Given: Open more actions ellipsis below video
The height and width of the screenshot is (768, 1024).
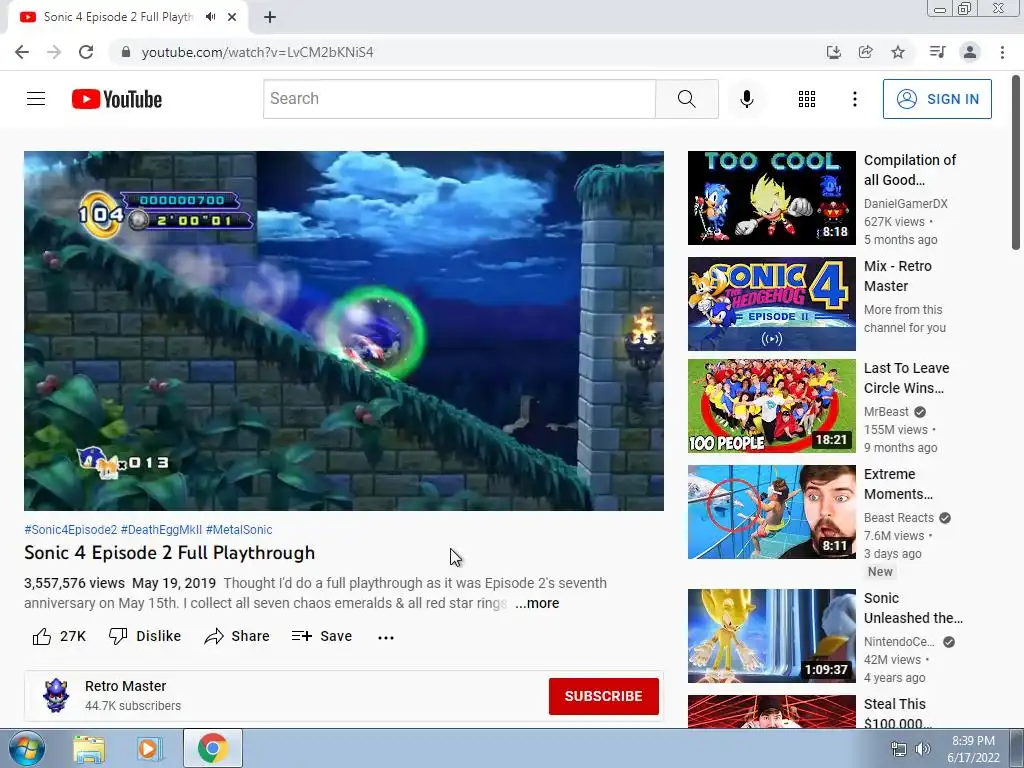Looking at the screenshot, I should click(x=386, y=637).
